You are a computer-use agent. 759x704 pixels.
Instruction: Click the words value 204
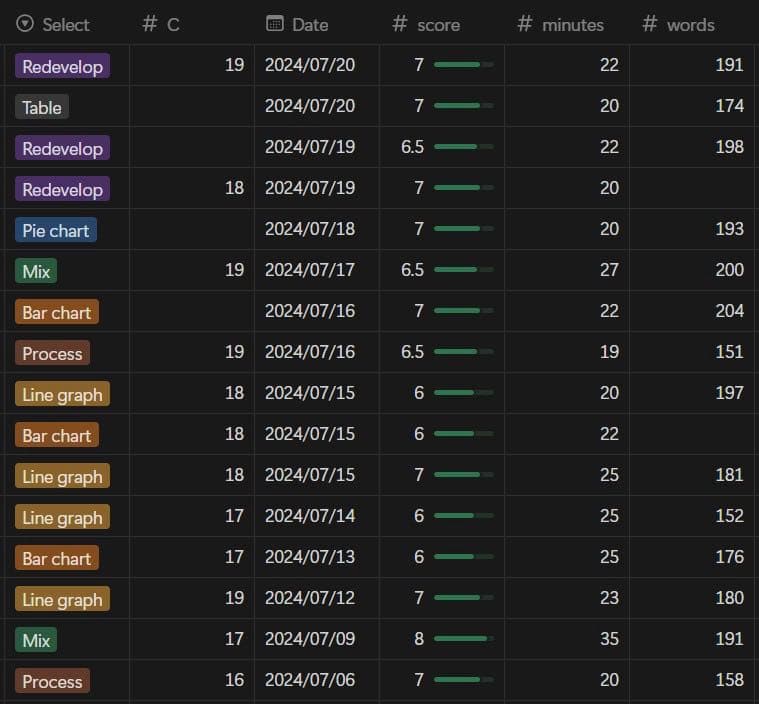[729, 311]
